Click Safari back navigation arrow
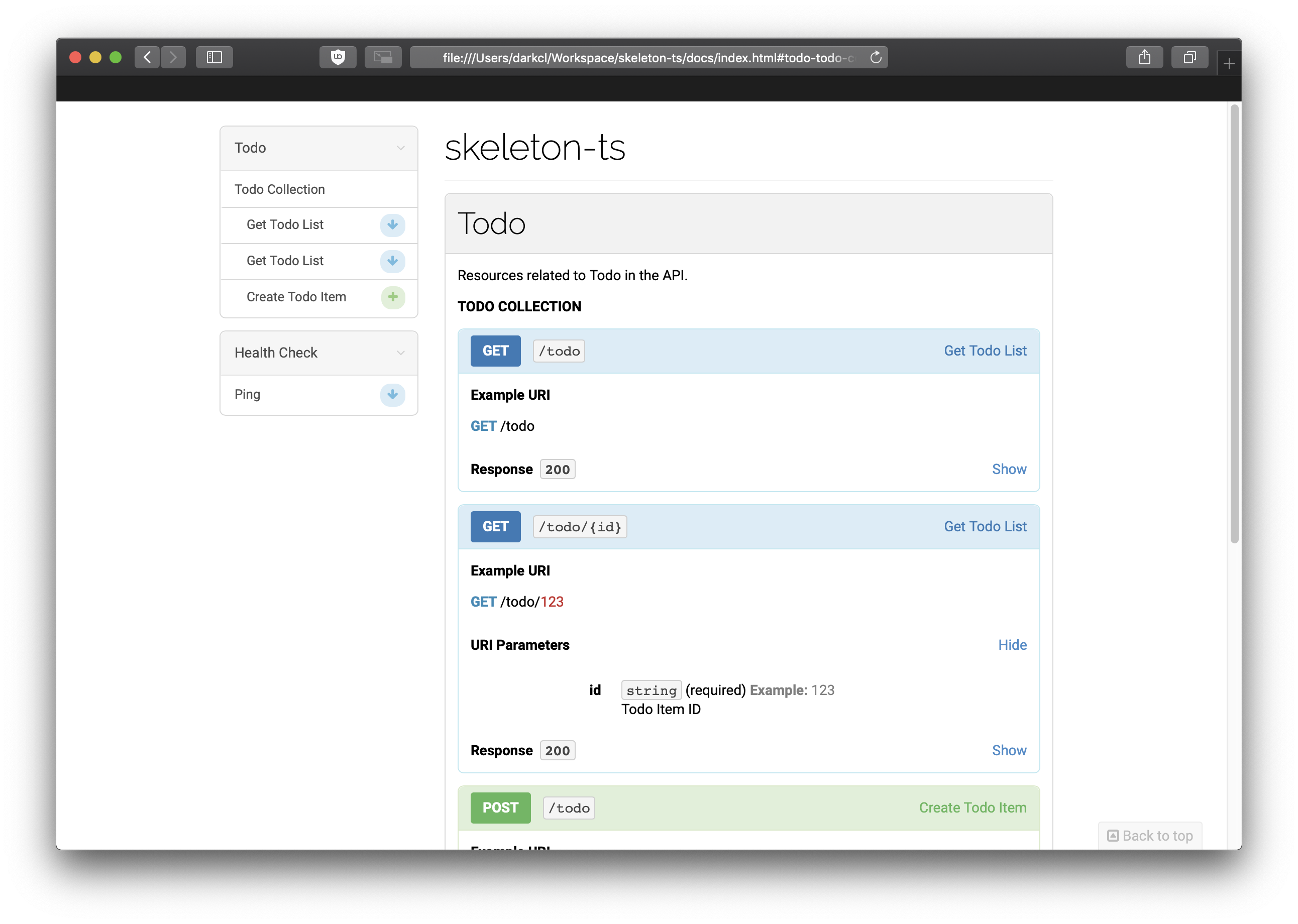Viewport: 1298px width, 924px height. coord(147,57)
